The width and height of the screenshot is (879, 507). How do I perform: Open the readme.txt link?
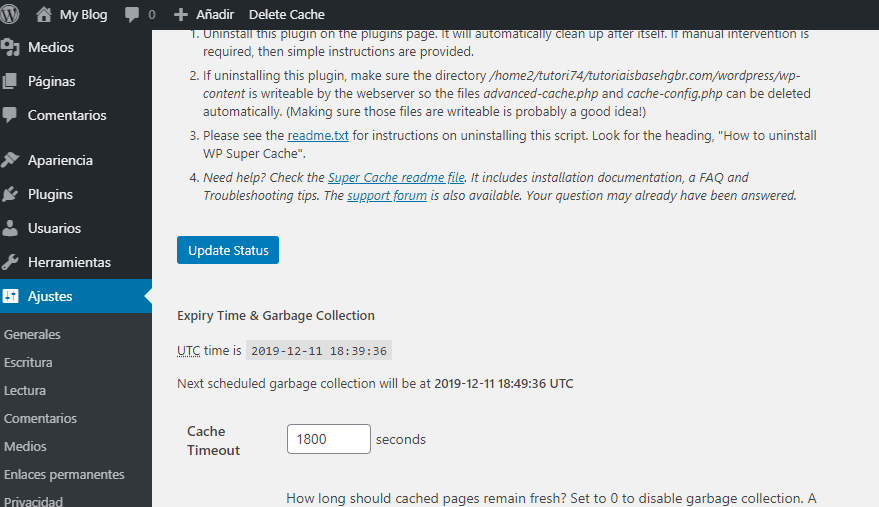coord(318,136)
